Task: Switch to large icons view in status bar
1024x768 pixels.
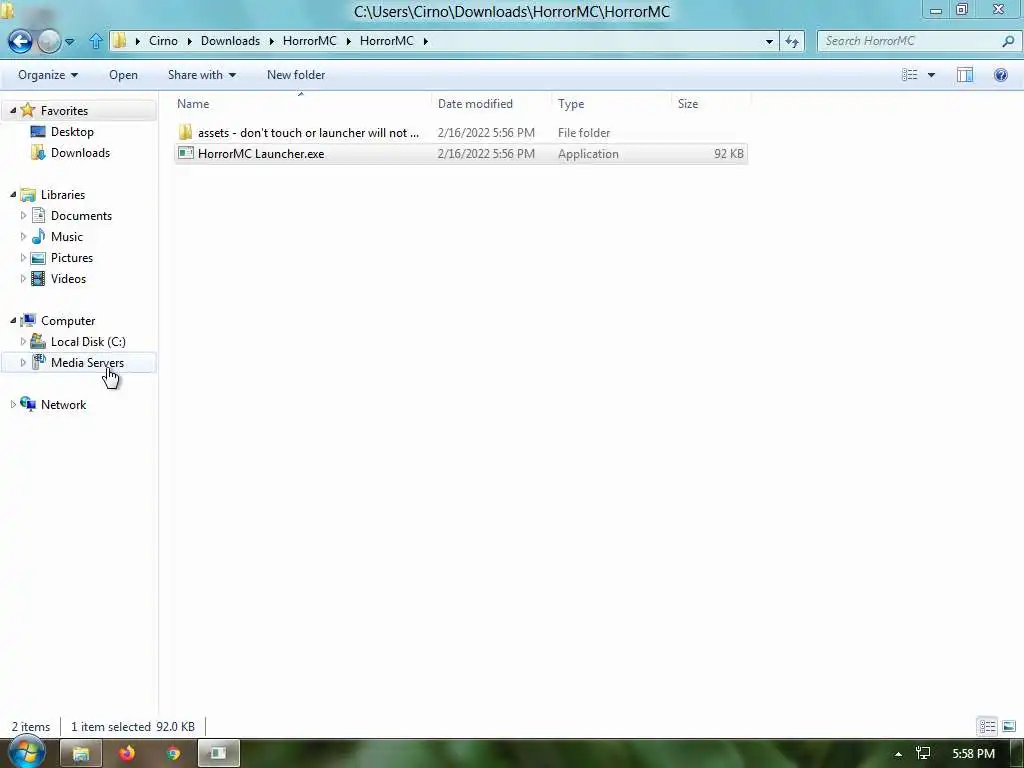Action: tap(1009, 726)
